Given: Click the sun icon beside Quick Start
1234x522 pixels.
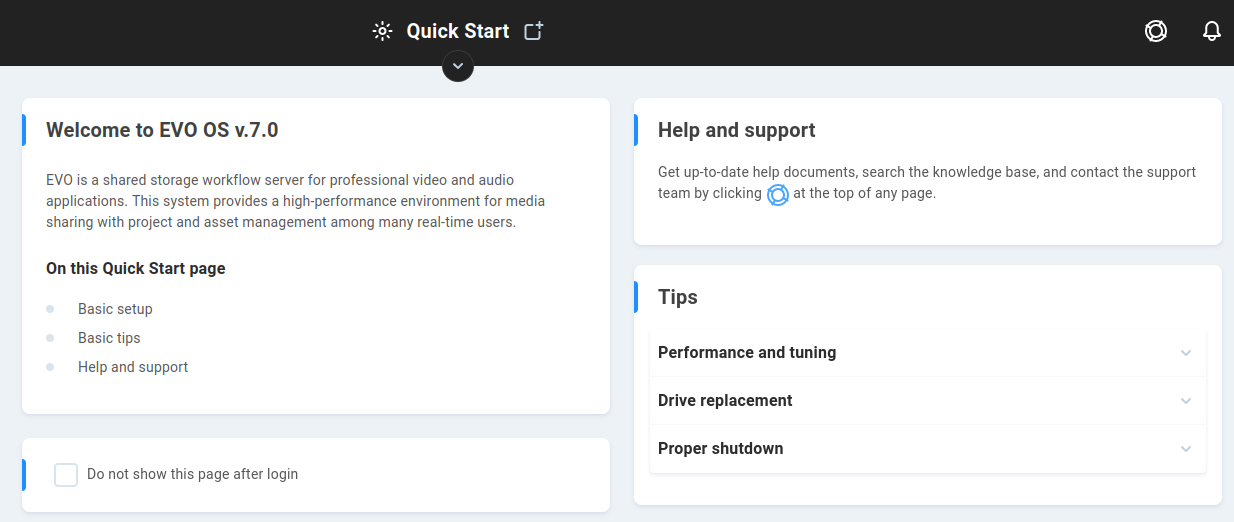Looking at the screenshot, I should point(382,31).
